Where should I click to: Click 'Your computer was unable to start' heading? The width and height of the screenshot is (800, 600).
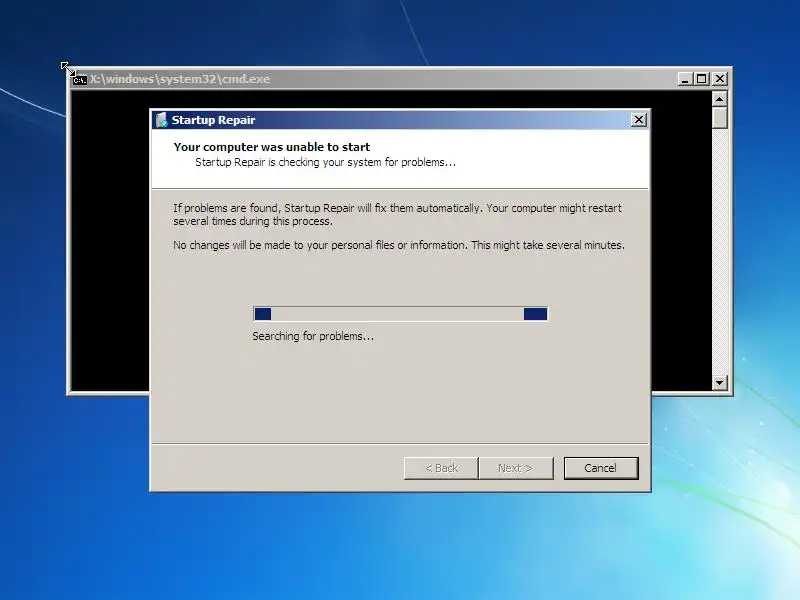(x=271, y=147)
